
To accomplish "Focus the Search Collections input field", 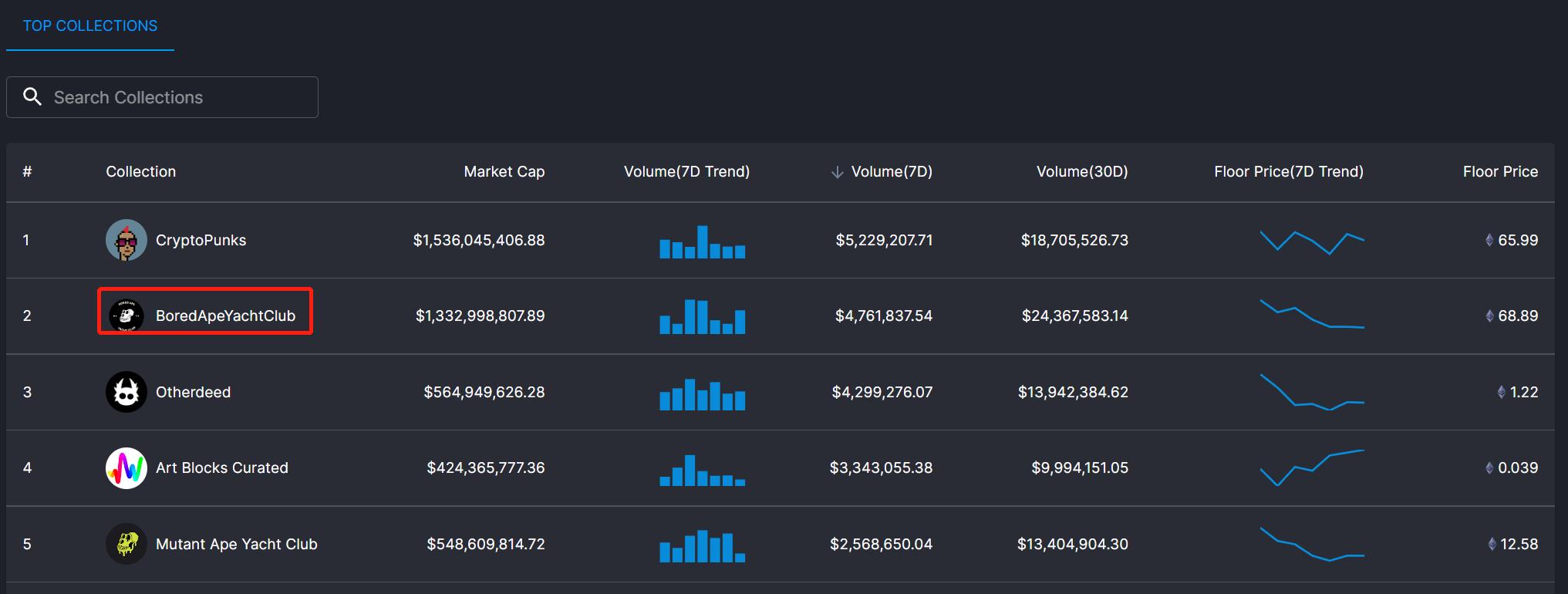I will [177, 97].
